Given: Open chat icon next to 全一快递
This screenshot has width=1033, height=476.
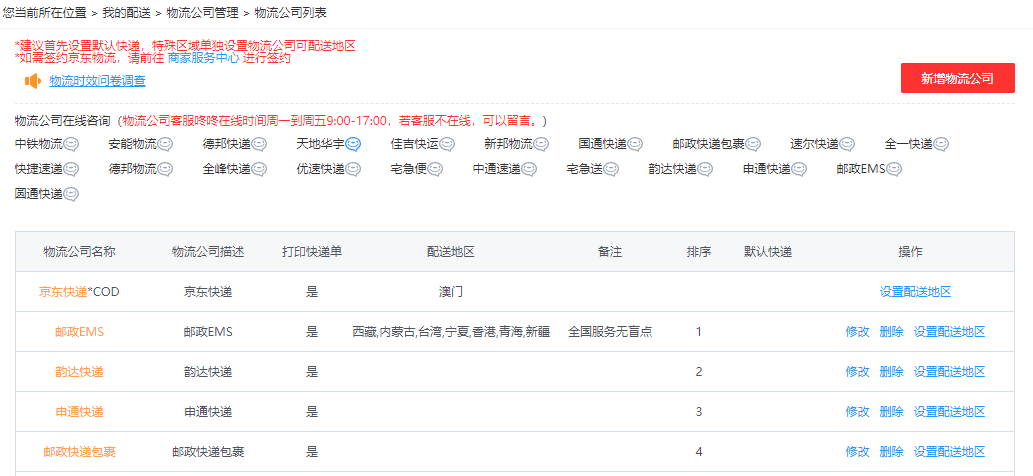Looking at the screenshot, I should [941, 144].
